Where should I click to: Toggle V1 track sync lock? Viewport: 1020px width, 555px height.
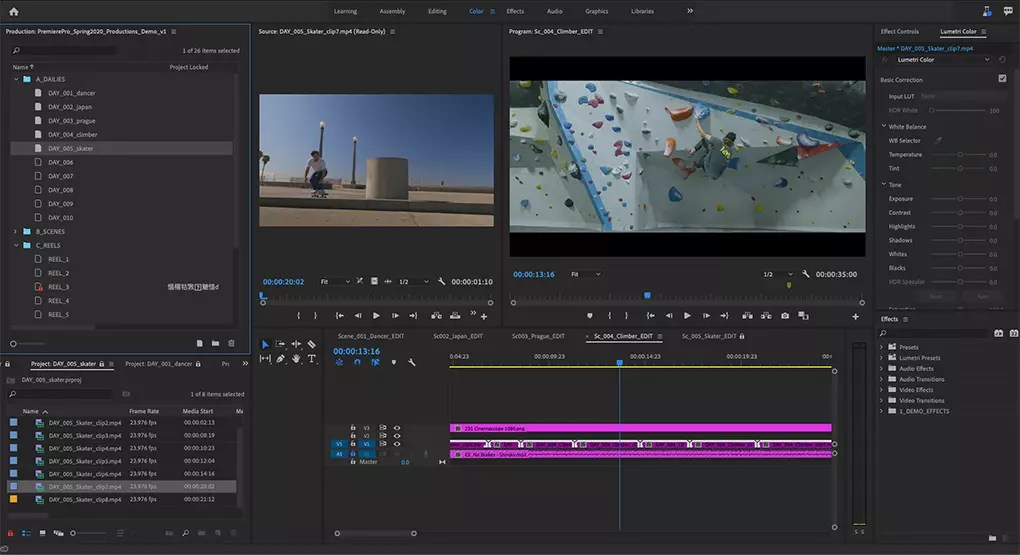click(382, 444)
